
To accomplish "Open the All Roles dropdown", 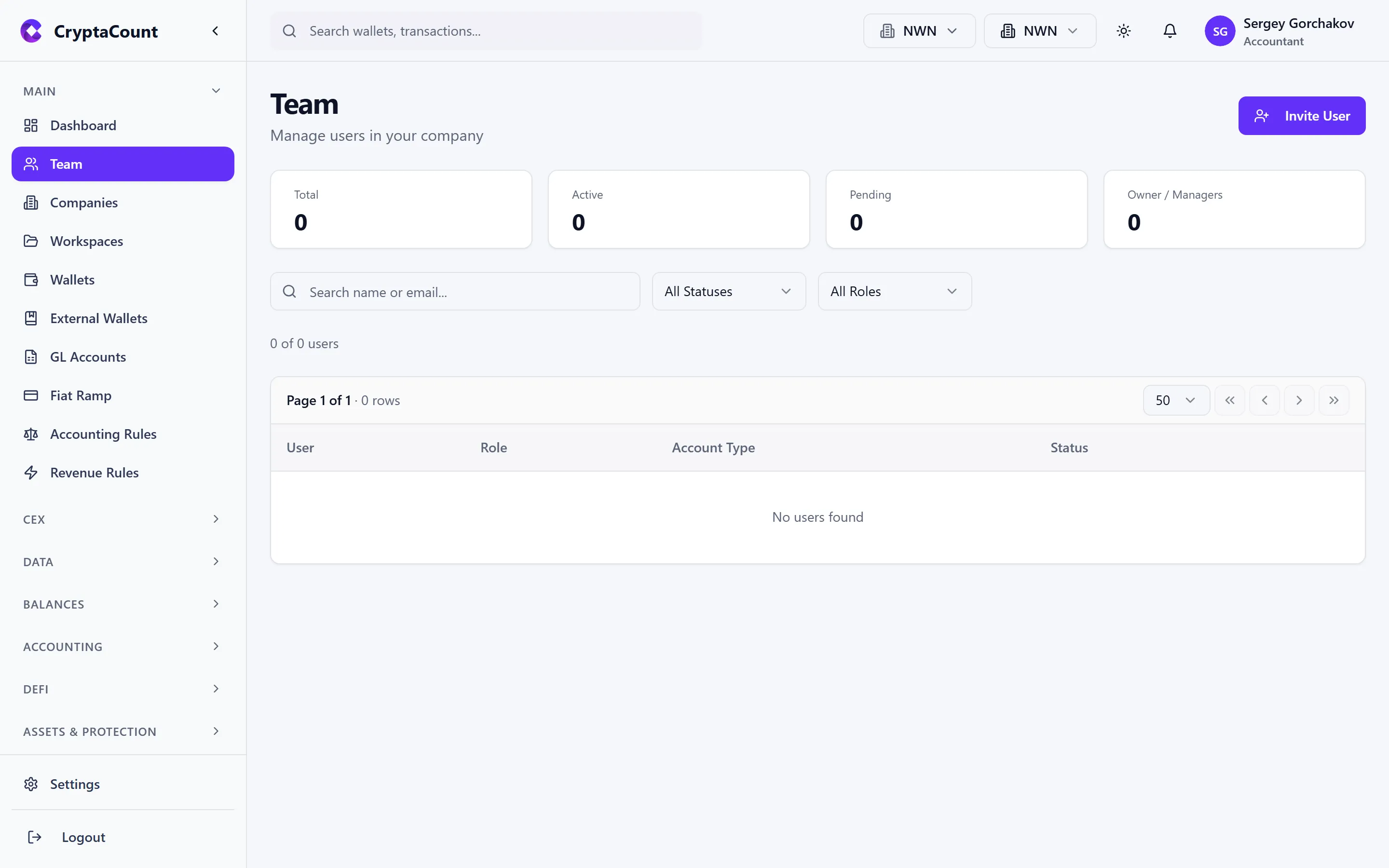I will (x=894, y=291).
